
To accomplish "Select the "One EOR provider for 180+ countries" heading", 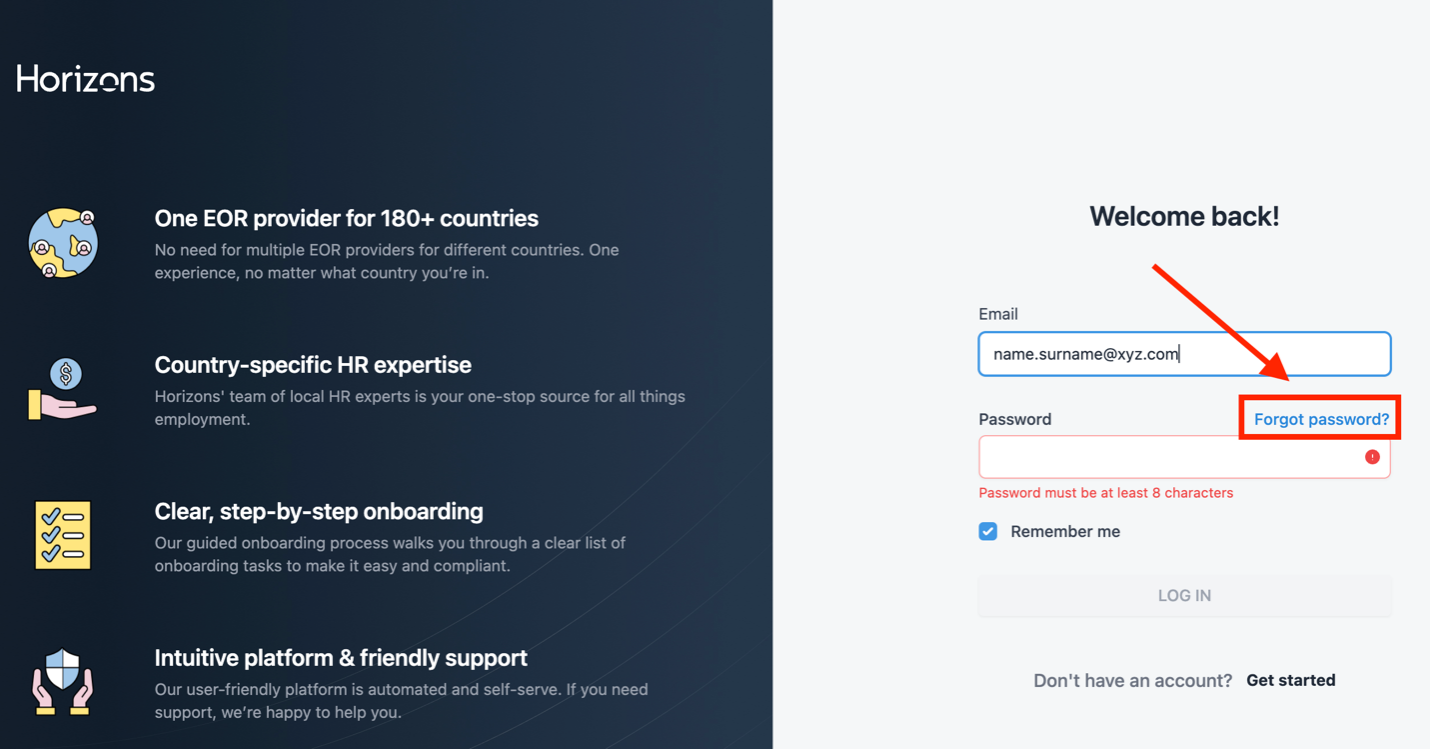I will (x=346, y=218).
